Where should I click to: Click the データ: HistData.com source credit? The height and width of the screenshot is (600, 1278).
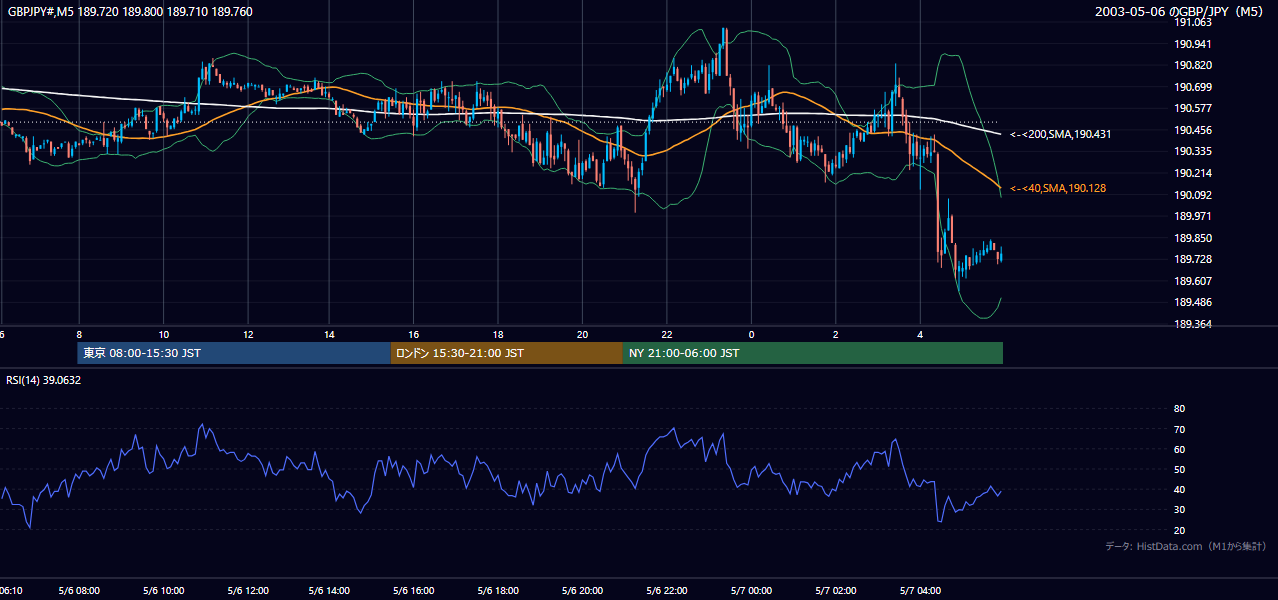click(1186, 546)
